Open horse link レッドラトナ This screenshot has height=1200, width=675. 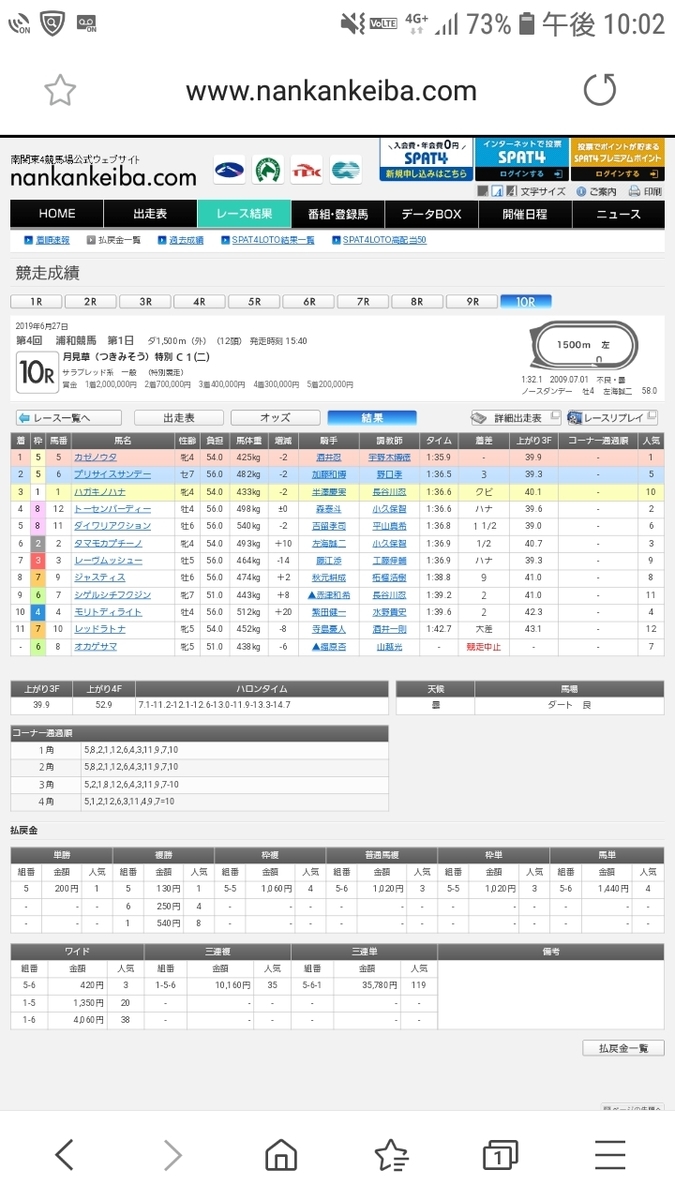pos(100,628)
